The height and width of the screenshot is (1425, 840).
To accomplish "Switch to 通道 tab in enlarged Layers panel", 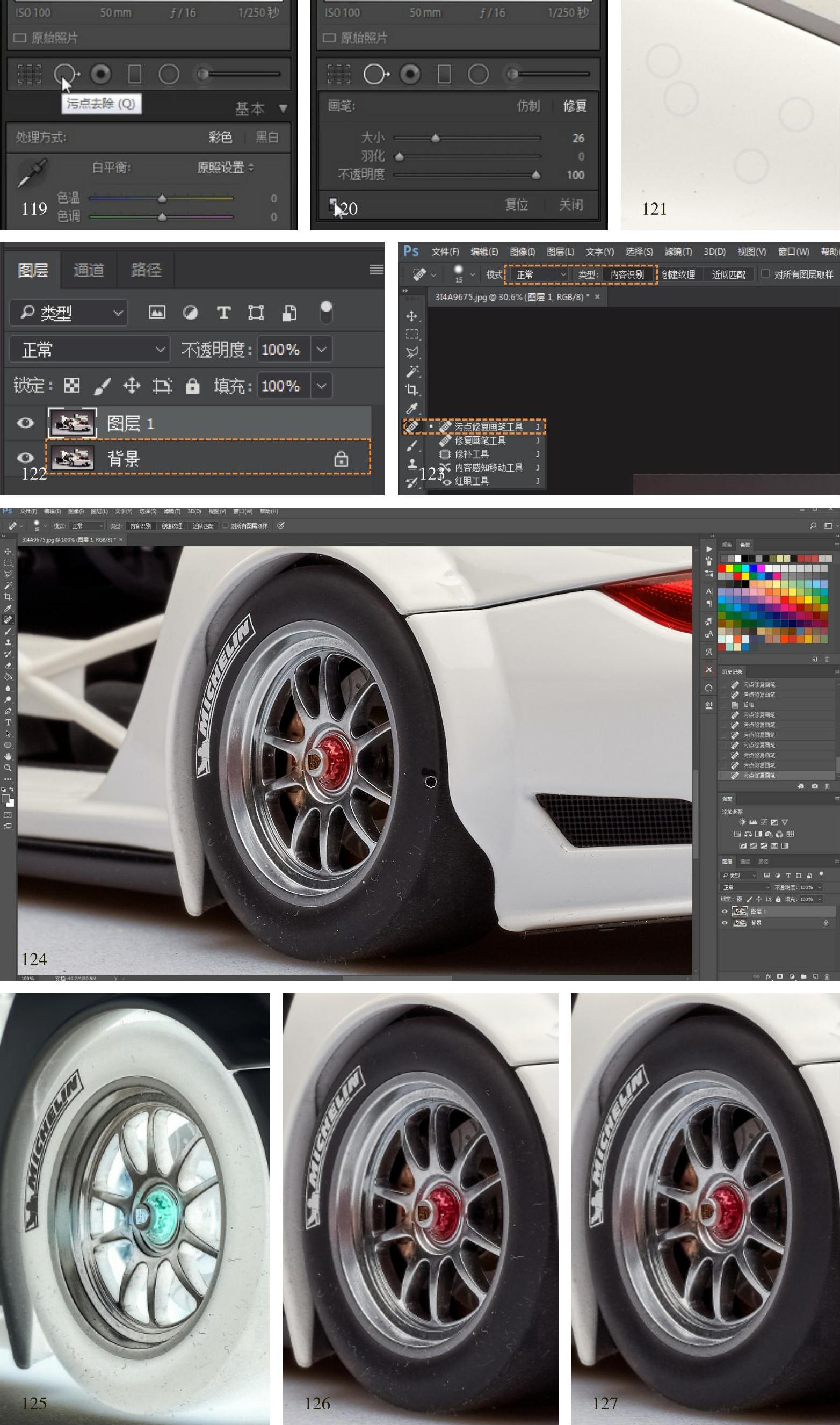I will [x=89, y=270].
